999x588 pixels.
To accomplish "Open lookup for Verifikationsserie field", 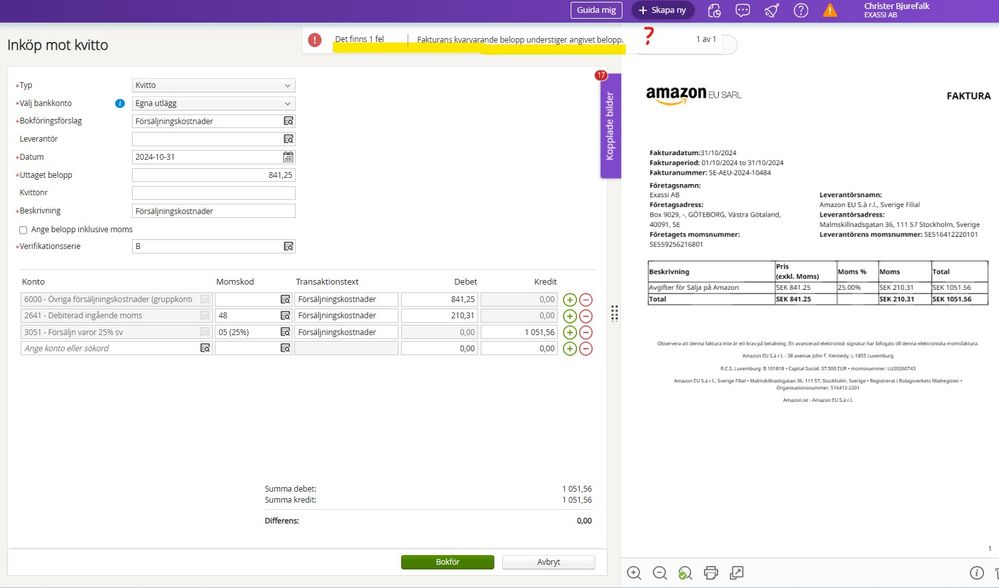I will pyautogui.click(x=288, y=247).
